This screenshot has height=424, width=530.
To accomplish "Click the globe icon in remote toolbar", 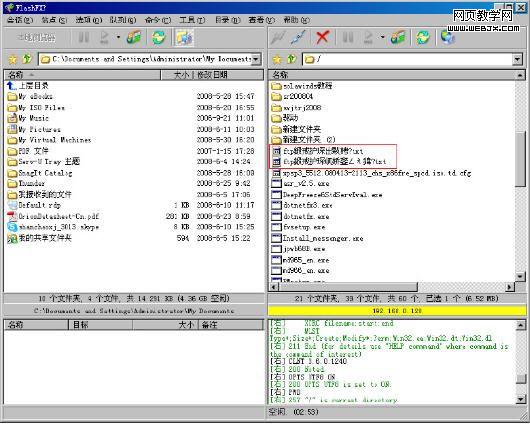I will [x=448, y=37].
